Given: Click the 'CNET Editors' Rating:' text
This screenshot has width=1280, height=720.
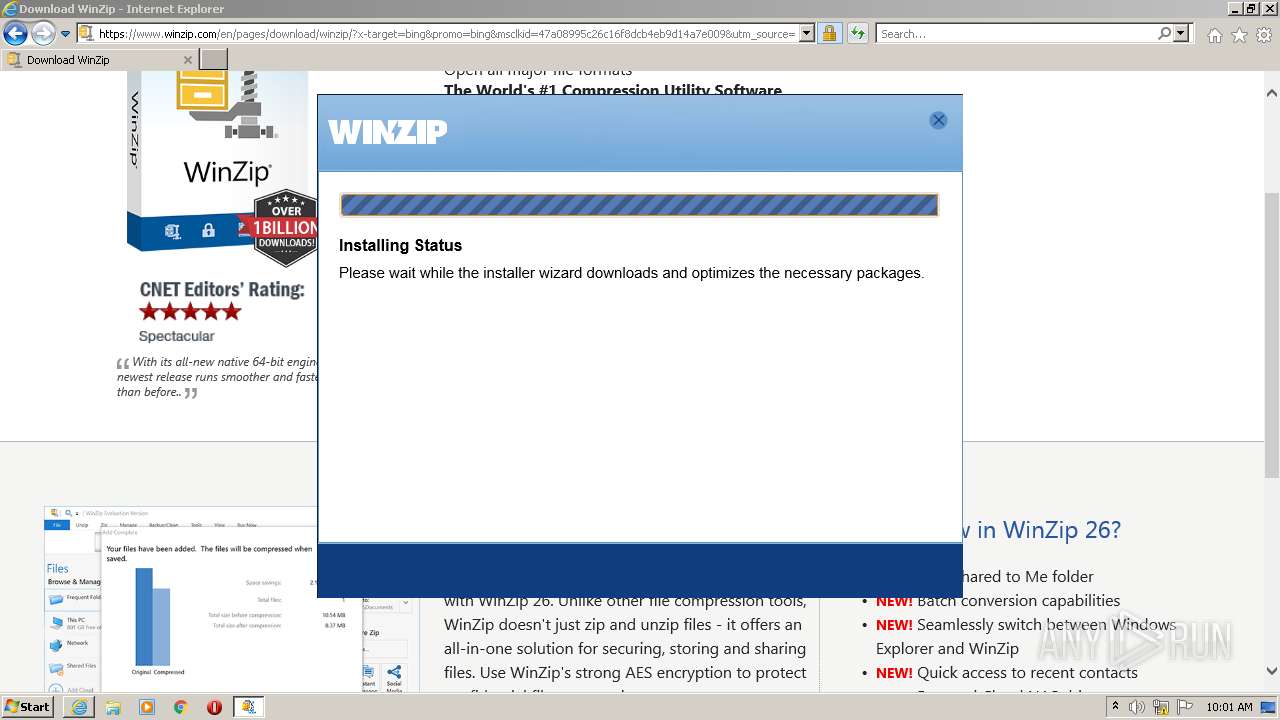Looking at the screenshot, I should point(222,289).
